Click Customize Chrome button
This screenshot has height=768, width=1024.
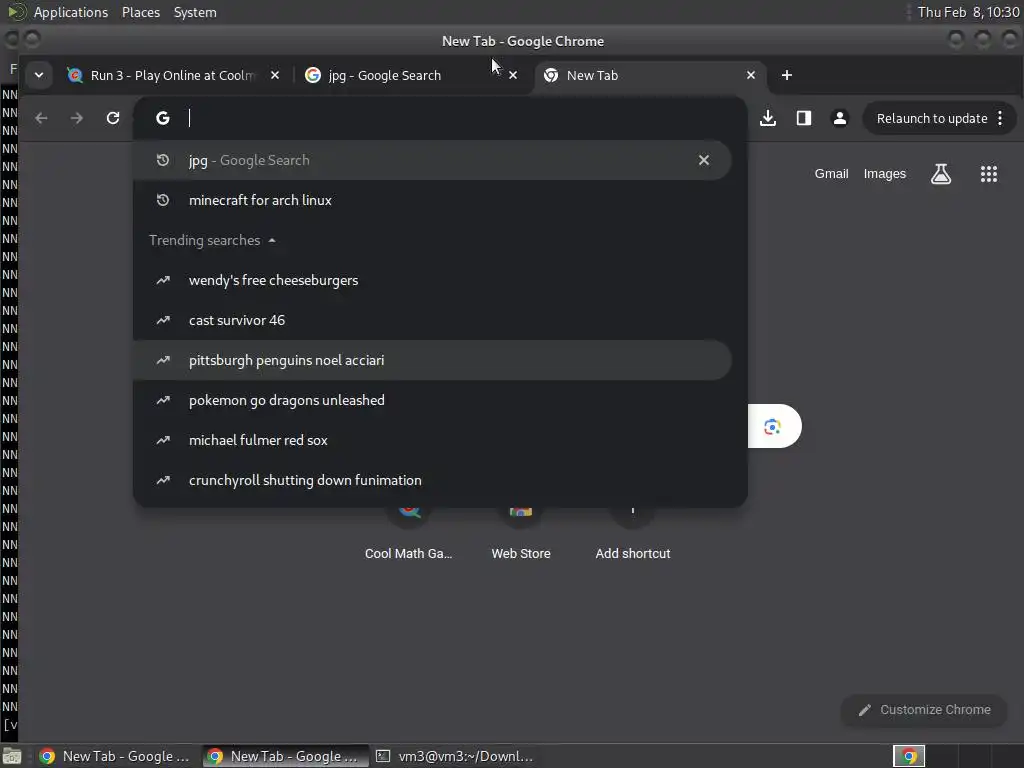pos(924,710)
